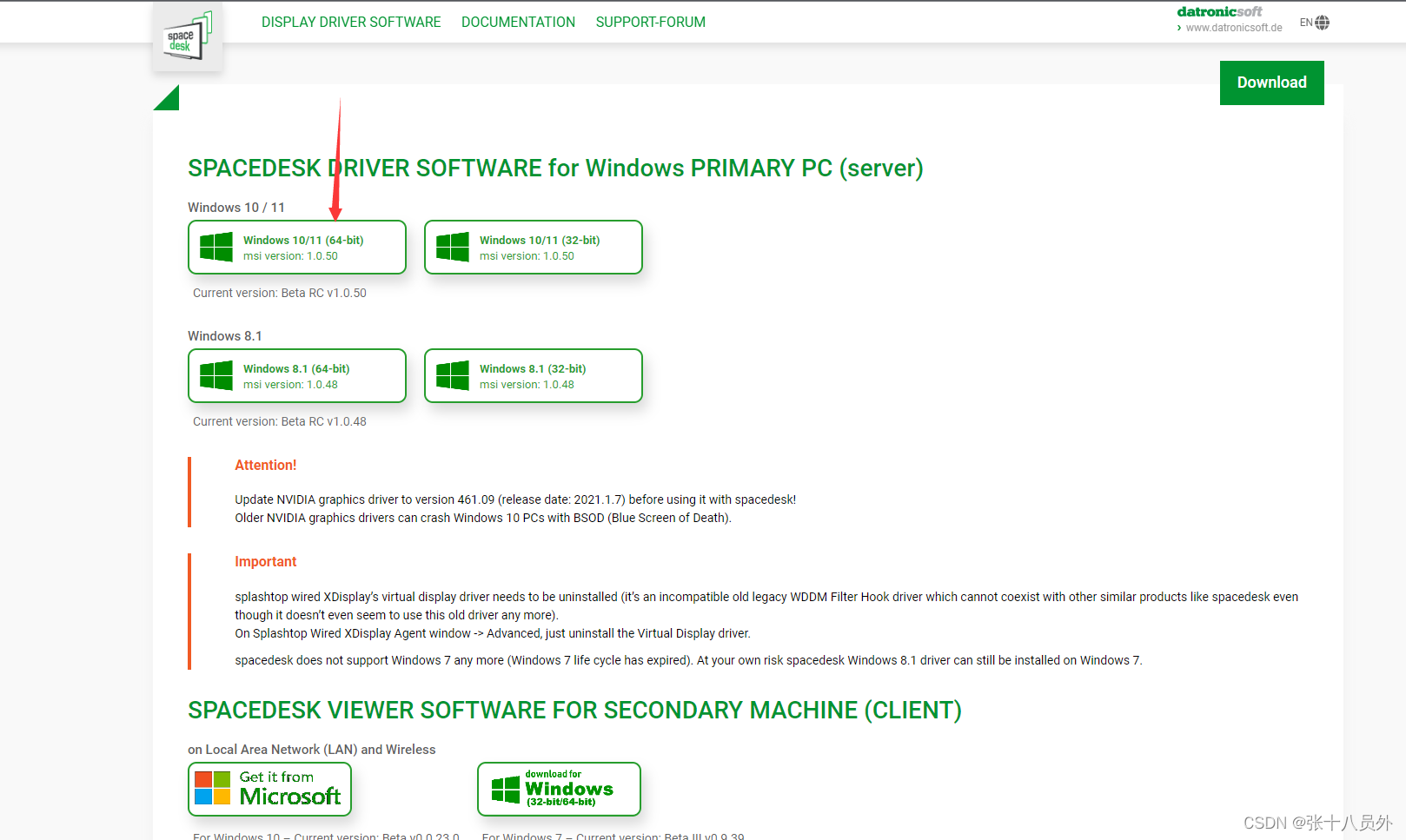Click the Important heading

click(x=265, y=562)
